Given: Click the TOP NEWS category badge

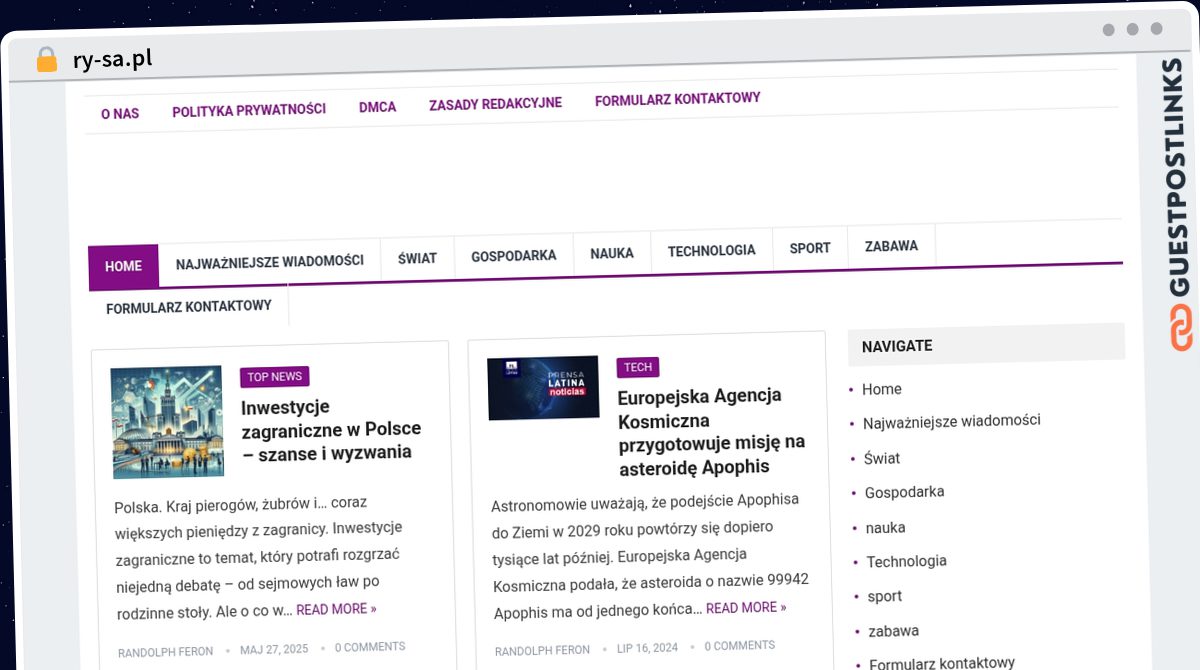Looking at the screenshot, I should (274, 377).
